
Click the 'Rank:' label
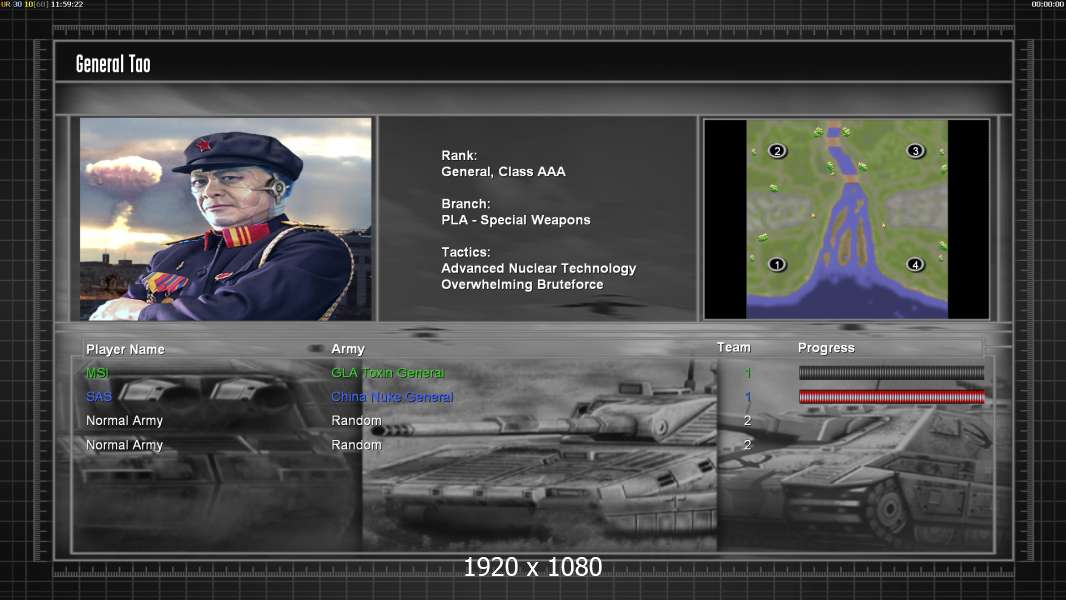coord(459,156)
